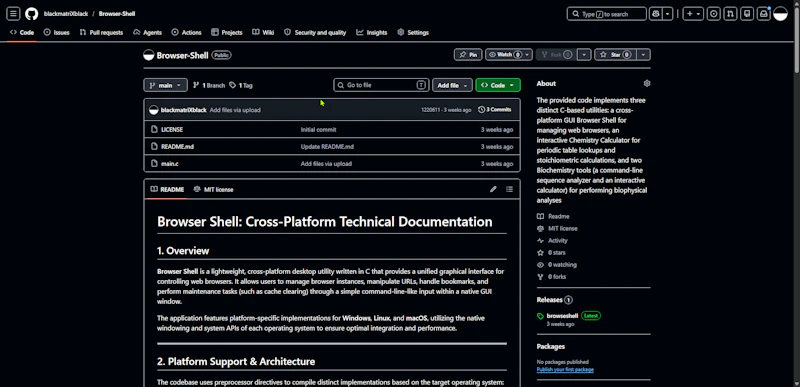Open Copilot chat icon
The height and width of the screenshot is (387, 800).
(x=656, y=14)
